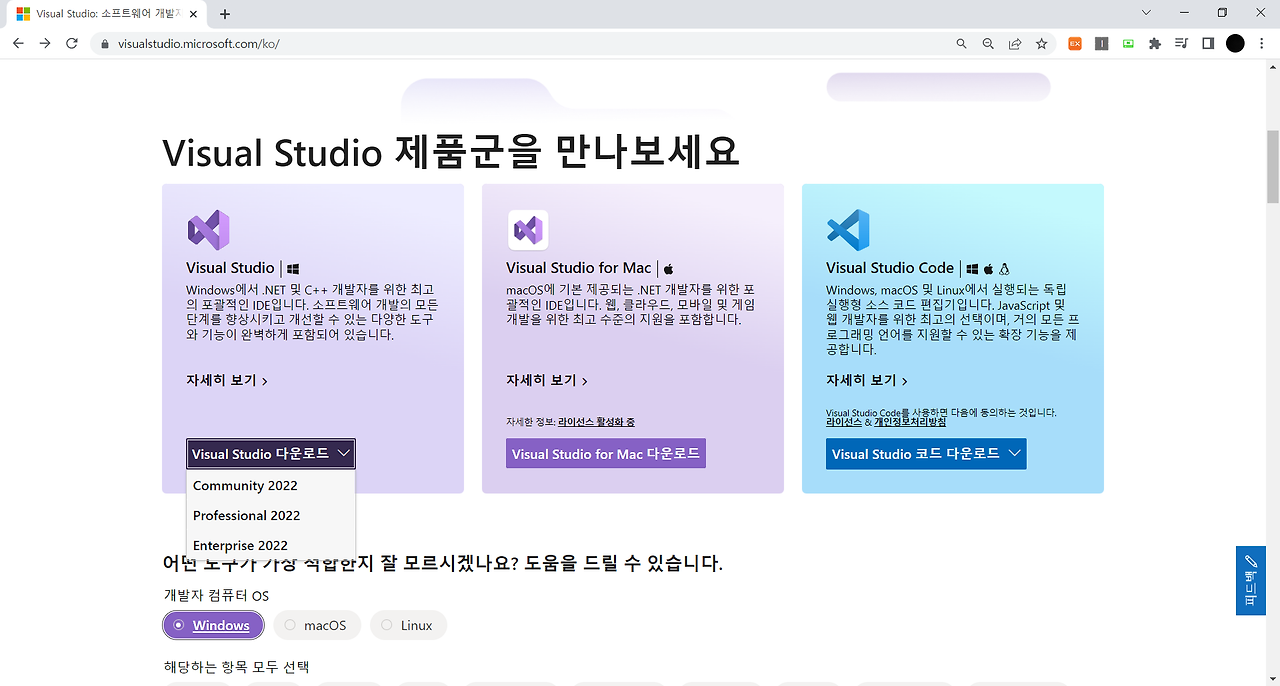Open 자세히 보기 under Visual Studio Code
The height and width of the screenshot is (686, 1280).
[867, 381]
